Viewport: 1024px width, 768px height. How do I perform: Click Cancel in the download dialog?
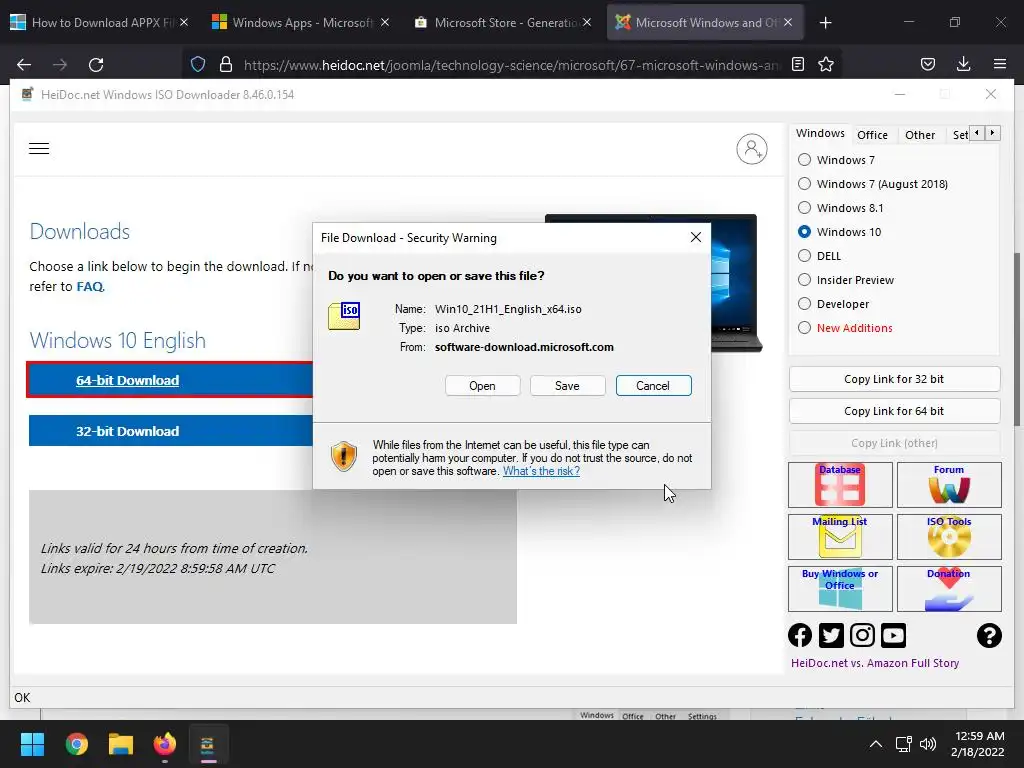(x=653, y=386)
